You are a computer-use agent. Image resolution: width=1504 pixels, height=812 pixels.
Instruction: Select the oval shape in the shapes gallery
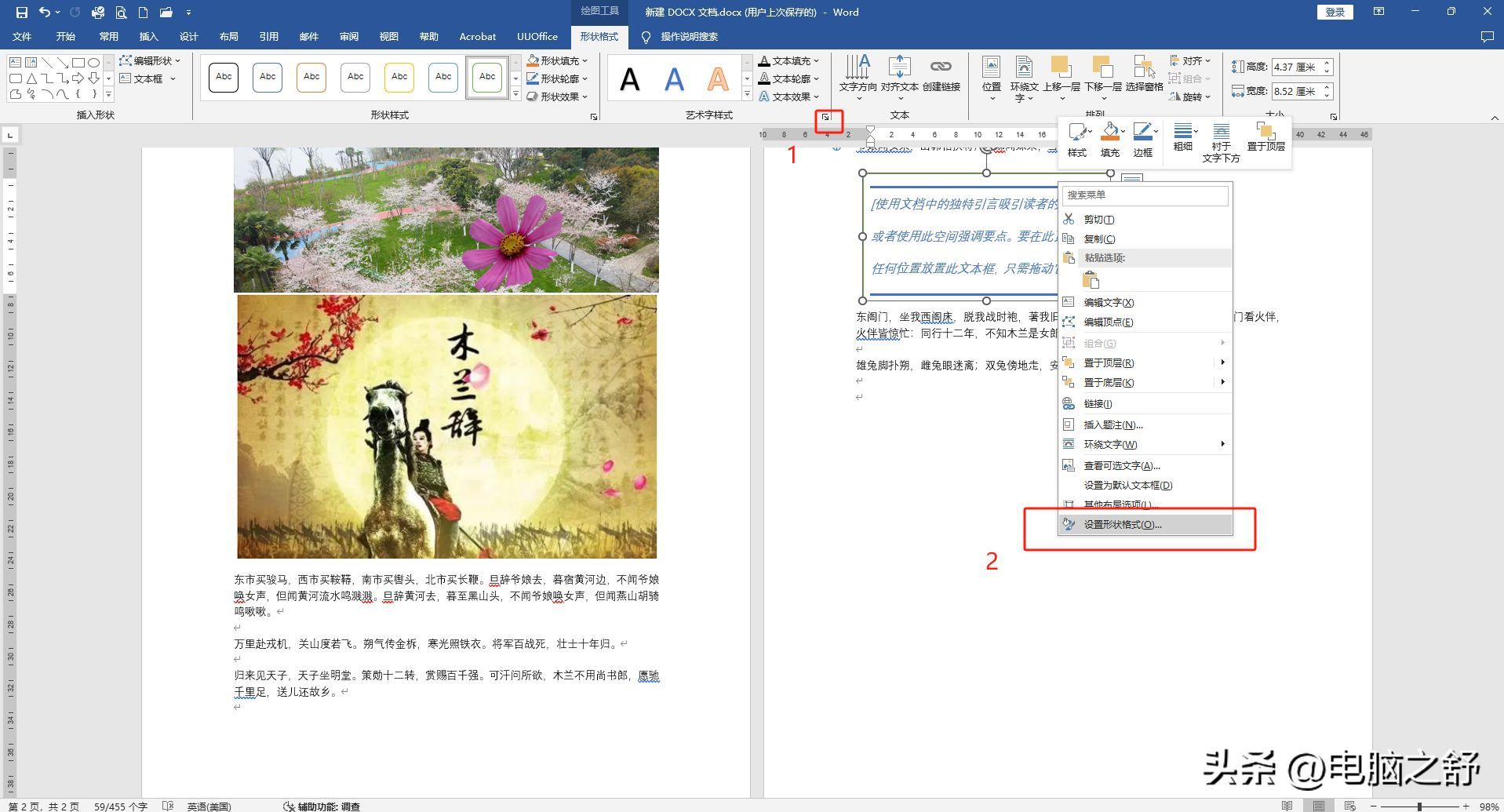[x=94, y=62]
